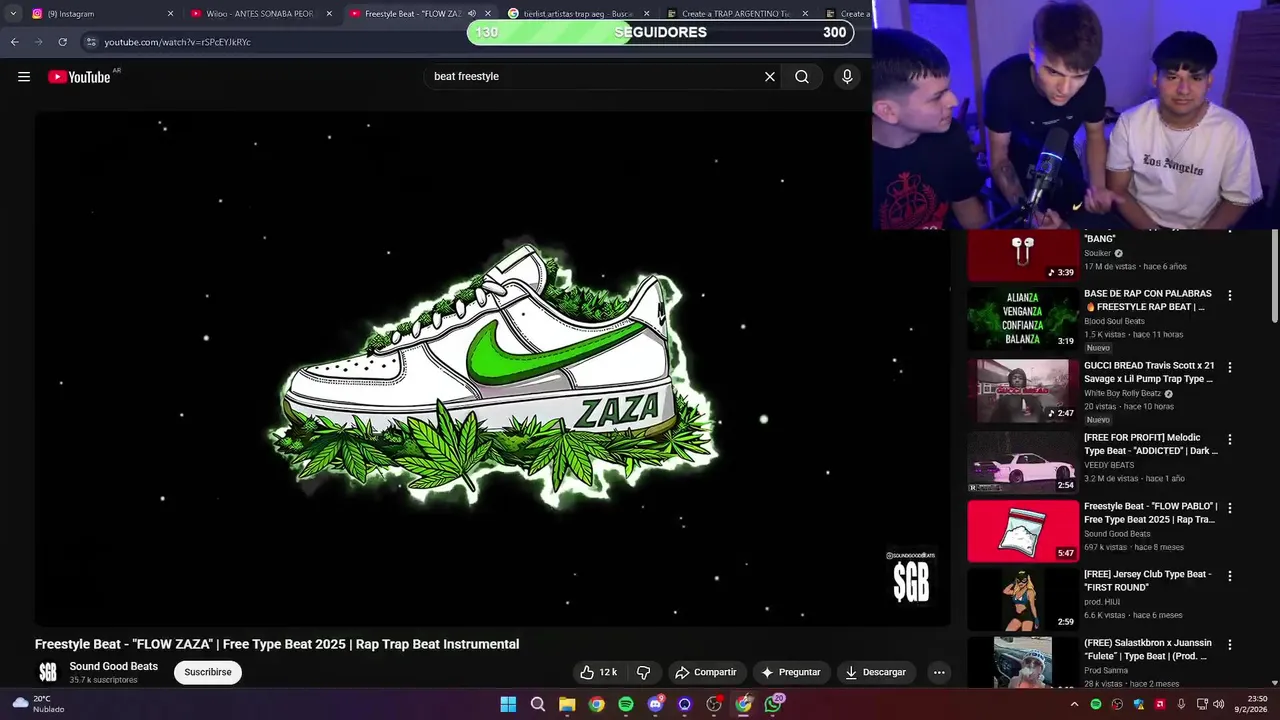This screenshot has height=720, width=1280.
Task: Go back with the browser back arrow
Action: pyautogui.click(x=14, y=42)
